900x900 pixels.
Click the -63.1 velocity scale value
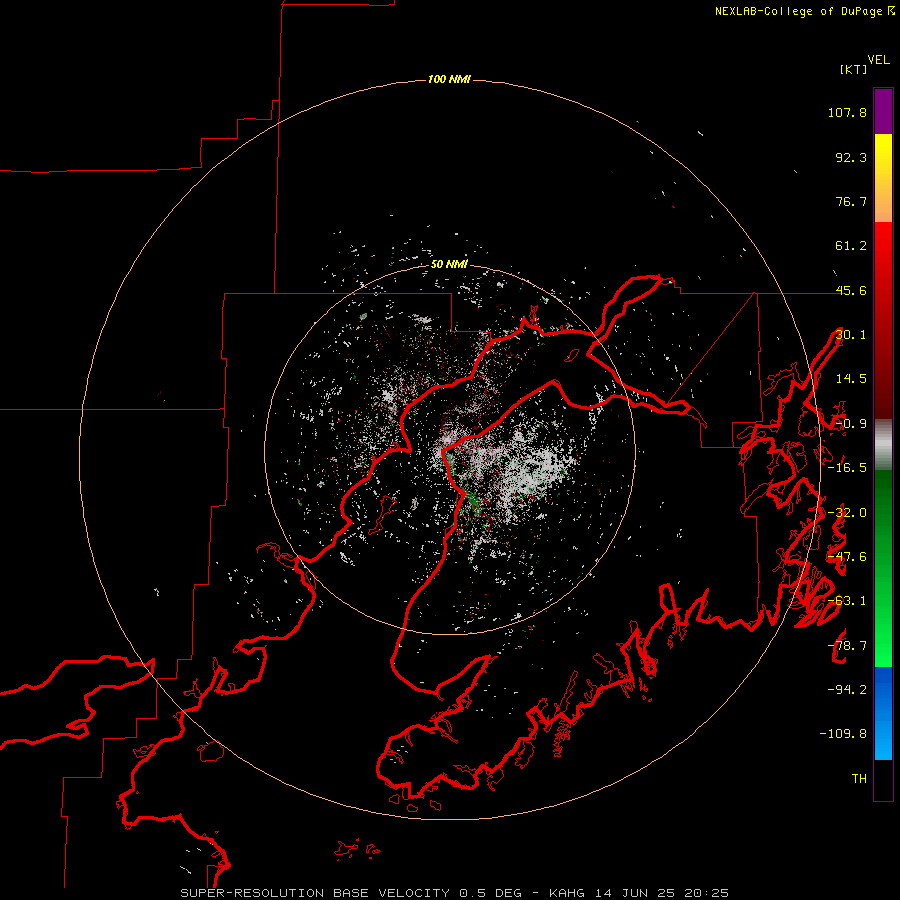coord(847,601)
